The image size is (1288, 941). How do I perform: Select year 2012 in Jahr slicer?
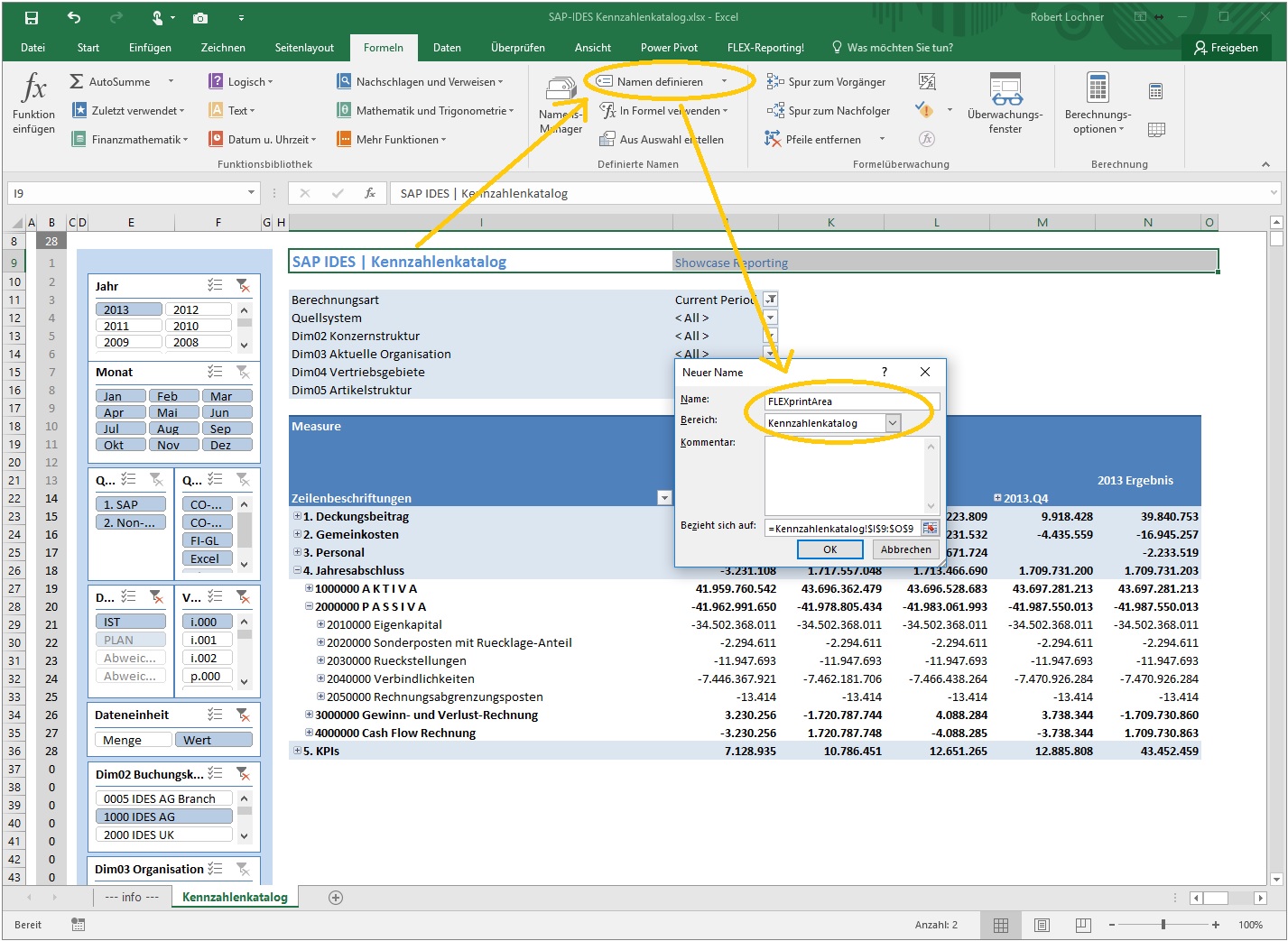(198, 309)
